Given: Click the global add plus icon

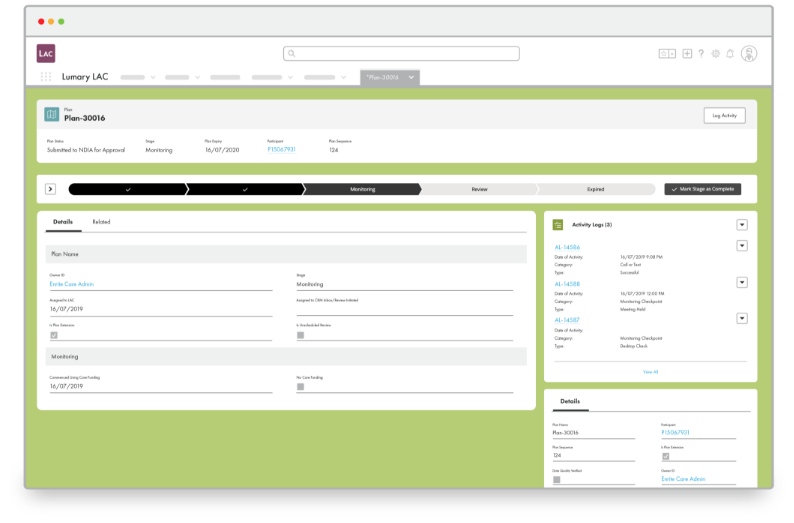Looking at the screenshot, I should click(x=687, y=54).
